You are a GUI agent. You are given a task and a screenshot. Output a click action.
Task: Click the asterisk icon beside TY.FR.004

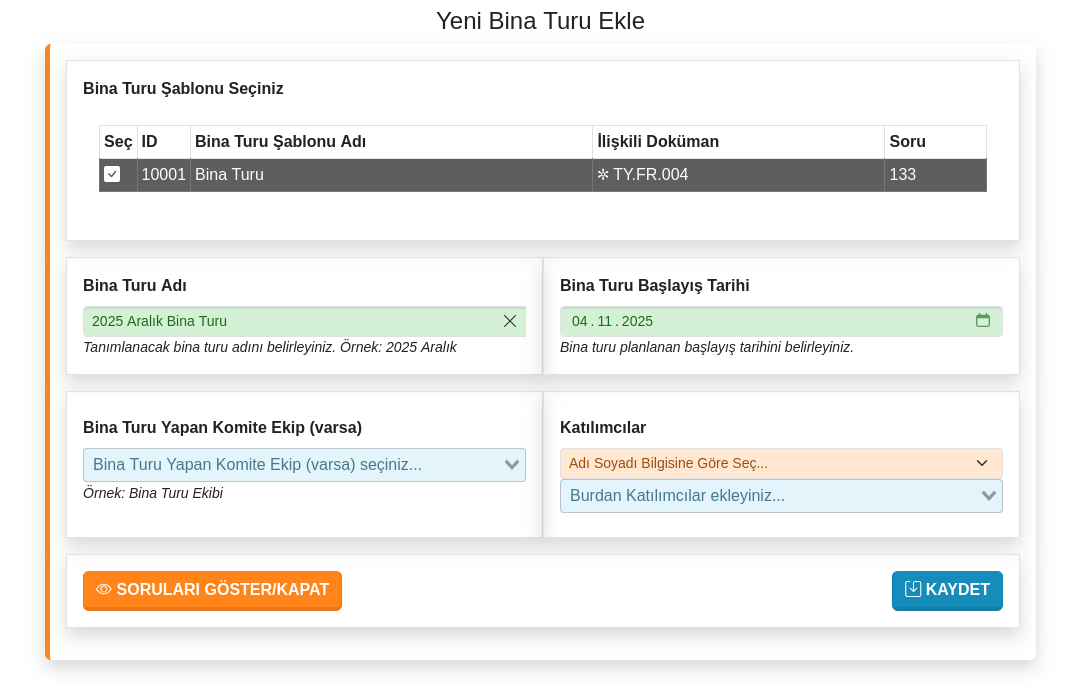[x=603, y=175]
